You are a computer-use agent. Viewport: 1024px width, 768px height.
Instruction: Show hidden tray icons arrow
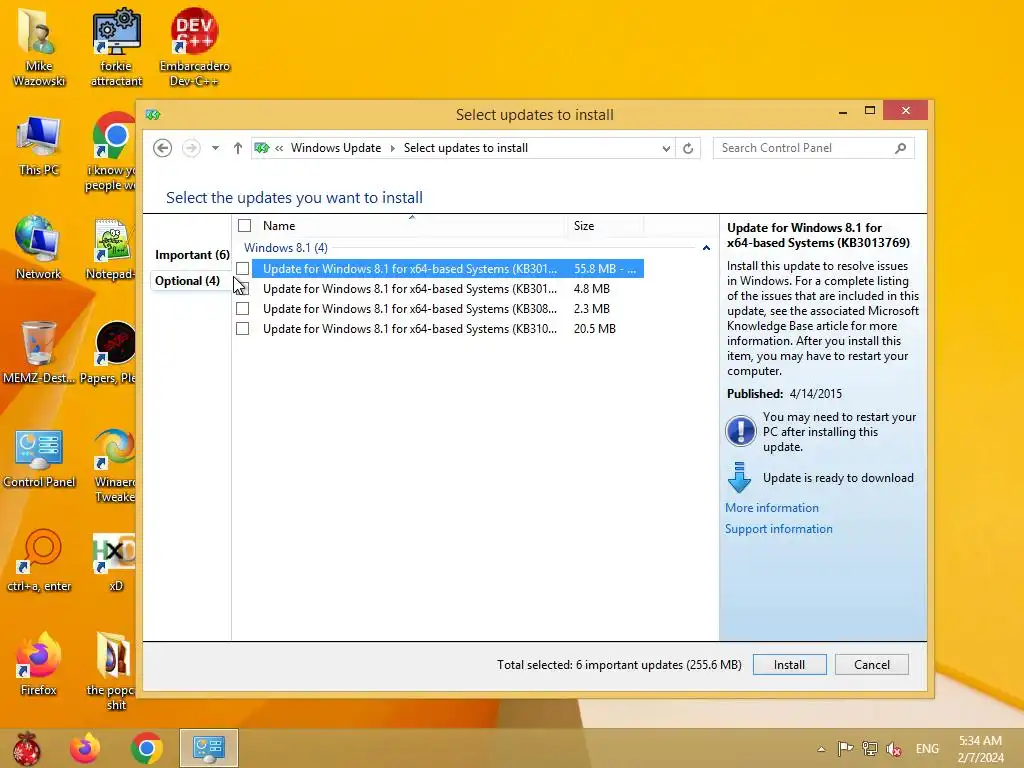click(821, 749)
